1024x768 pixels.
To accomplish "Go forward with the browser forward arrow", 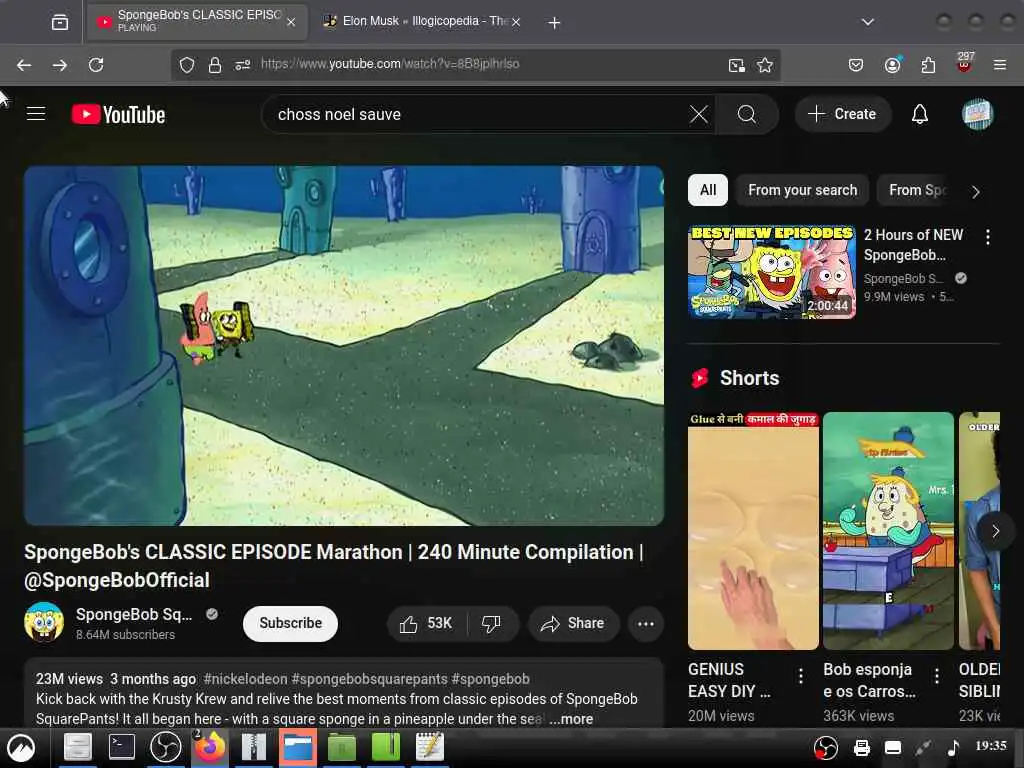I will point(59,65).
